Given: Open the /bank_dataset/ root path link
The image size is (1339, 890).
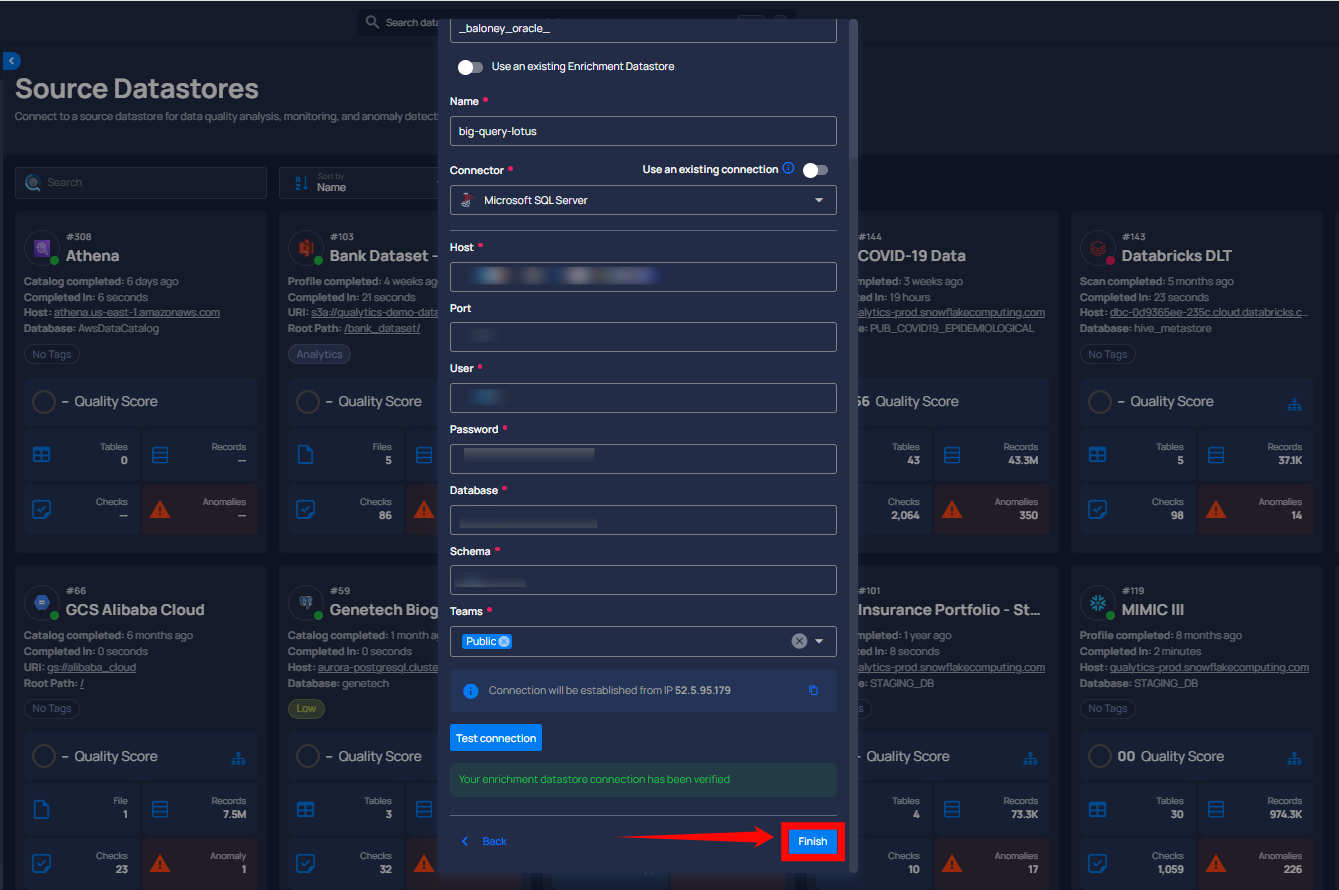Looking at the screenshot, I should [x=382, y=328].
